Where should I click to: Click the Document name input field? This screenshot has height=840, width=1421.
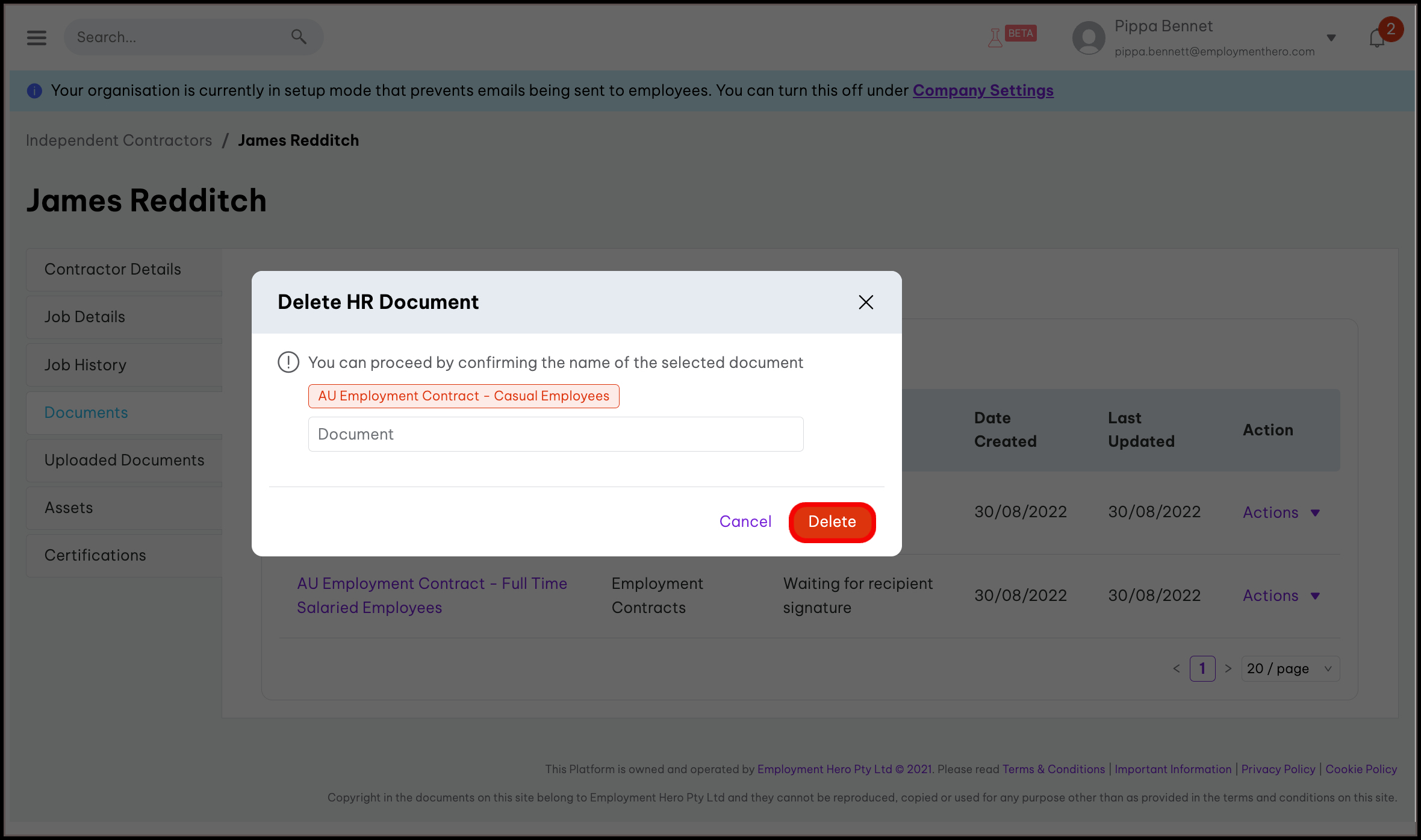click(x=555, y=434)
